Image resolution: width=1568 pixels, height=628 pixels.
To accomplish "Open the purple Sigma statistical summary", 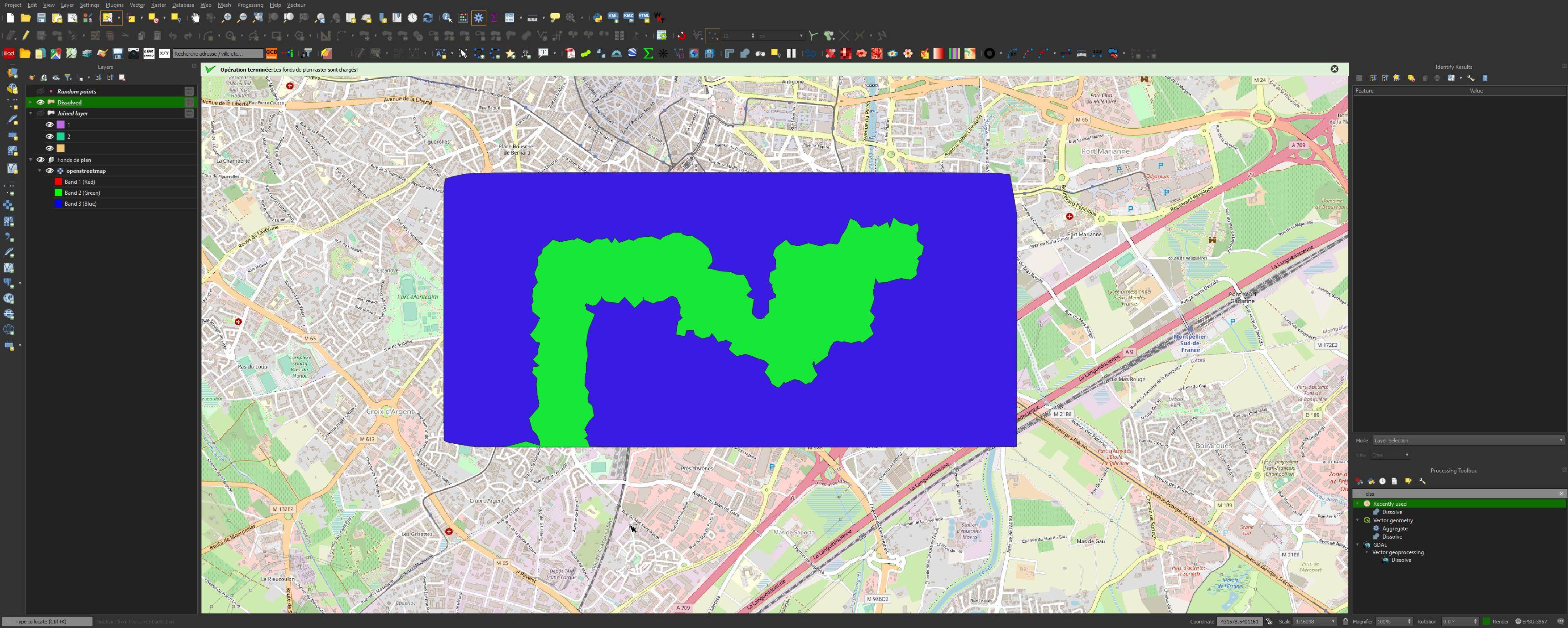I will coord(494,18).
